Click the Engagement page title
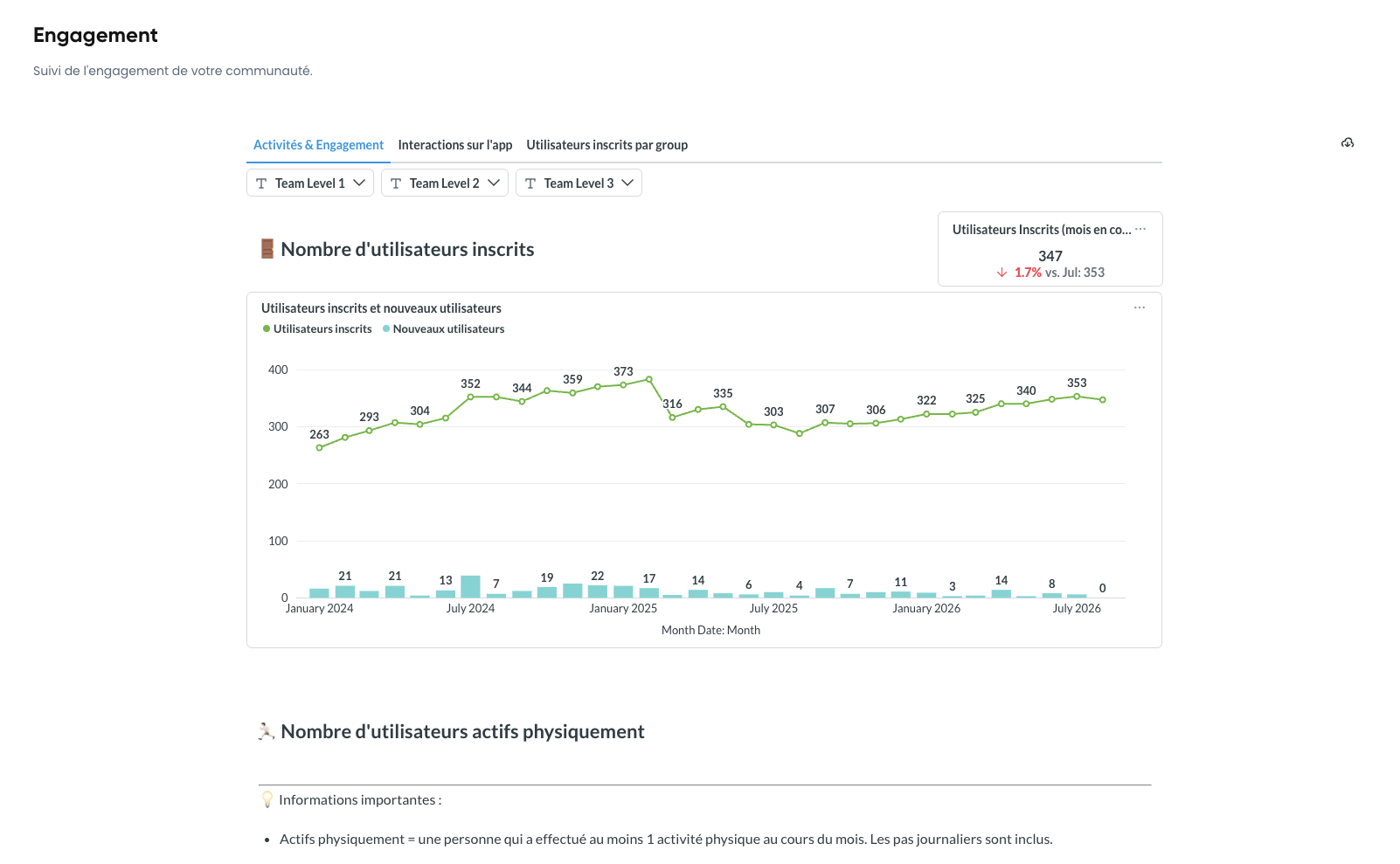 tap(95, 35)
